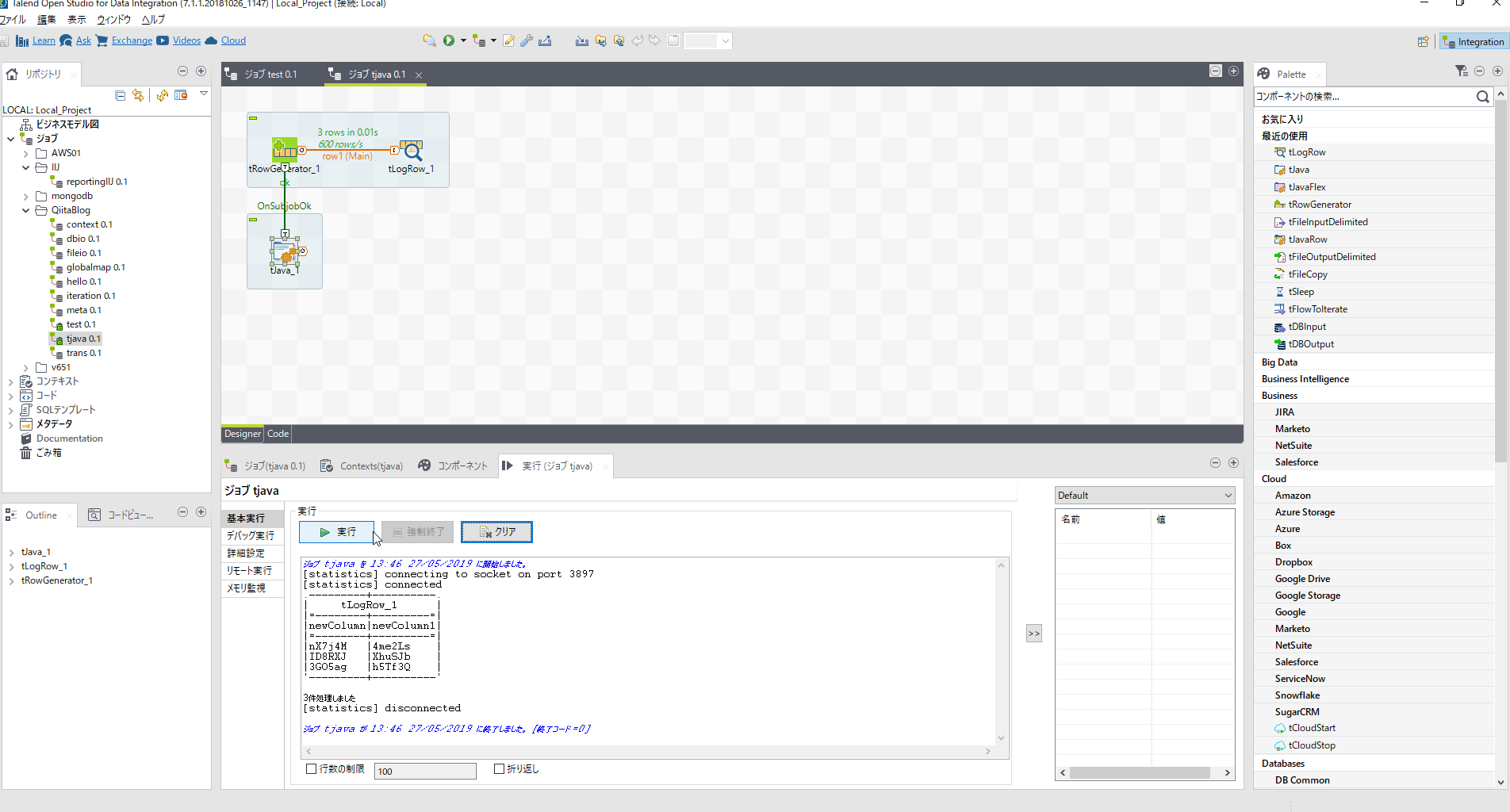1510x812 pixels.
Task: Select tFileInputDelimited in the Palette
Action: tap(1328, 221)
